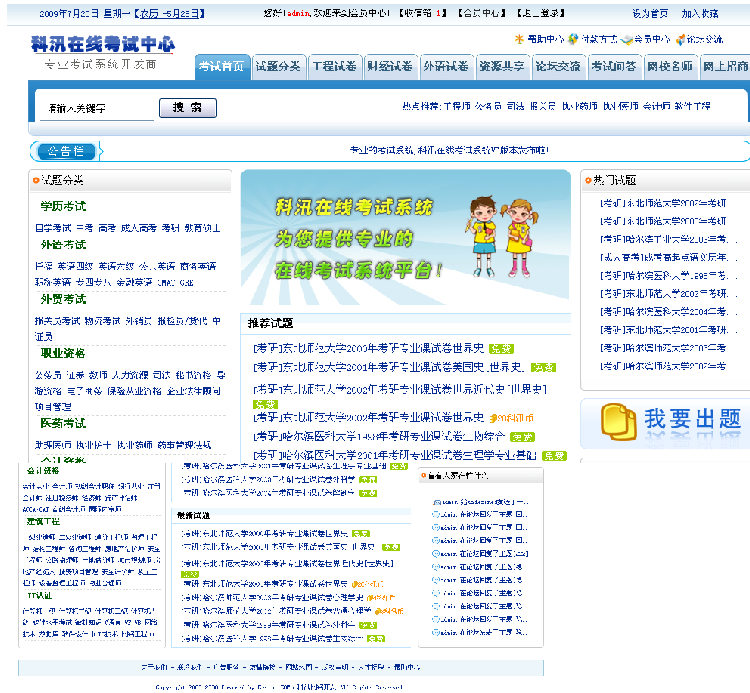Go to the 外语试卷 tab
The height and width of the screenshot is (693, 750).
tap(446, 67)
